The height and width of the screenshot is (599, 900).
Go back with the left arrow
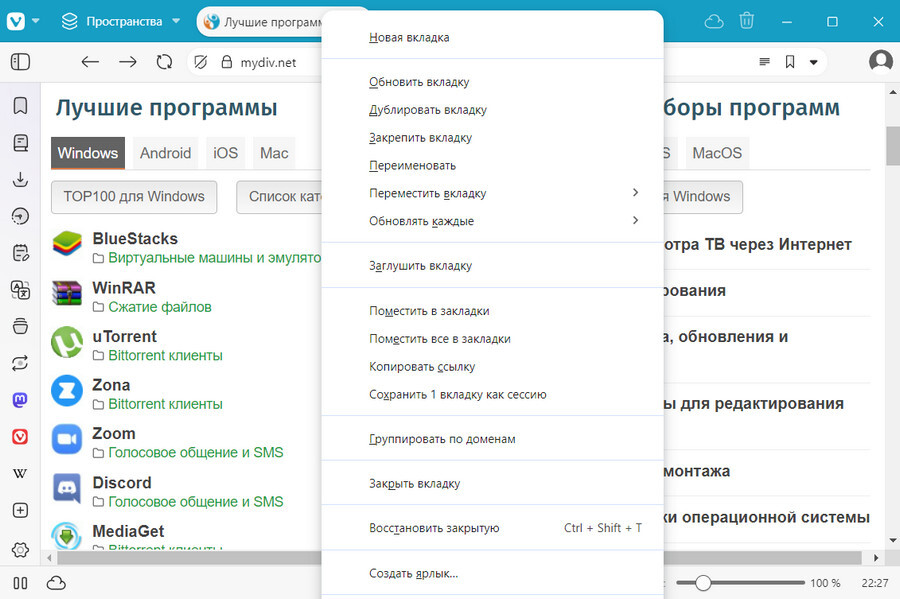(90, 62)
